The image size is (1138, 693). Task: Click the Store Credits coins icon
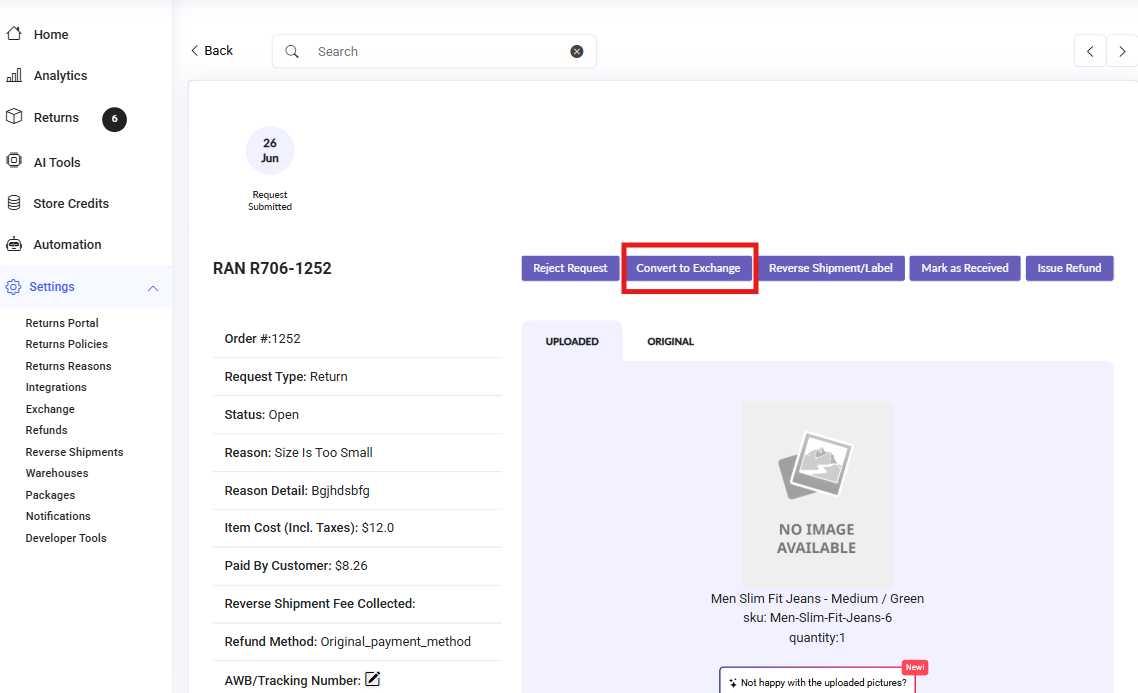point(14,203)
